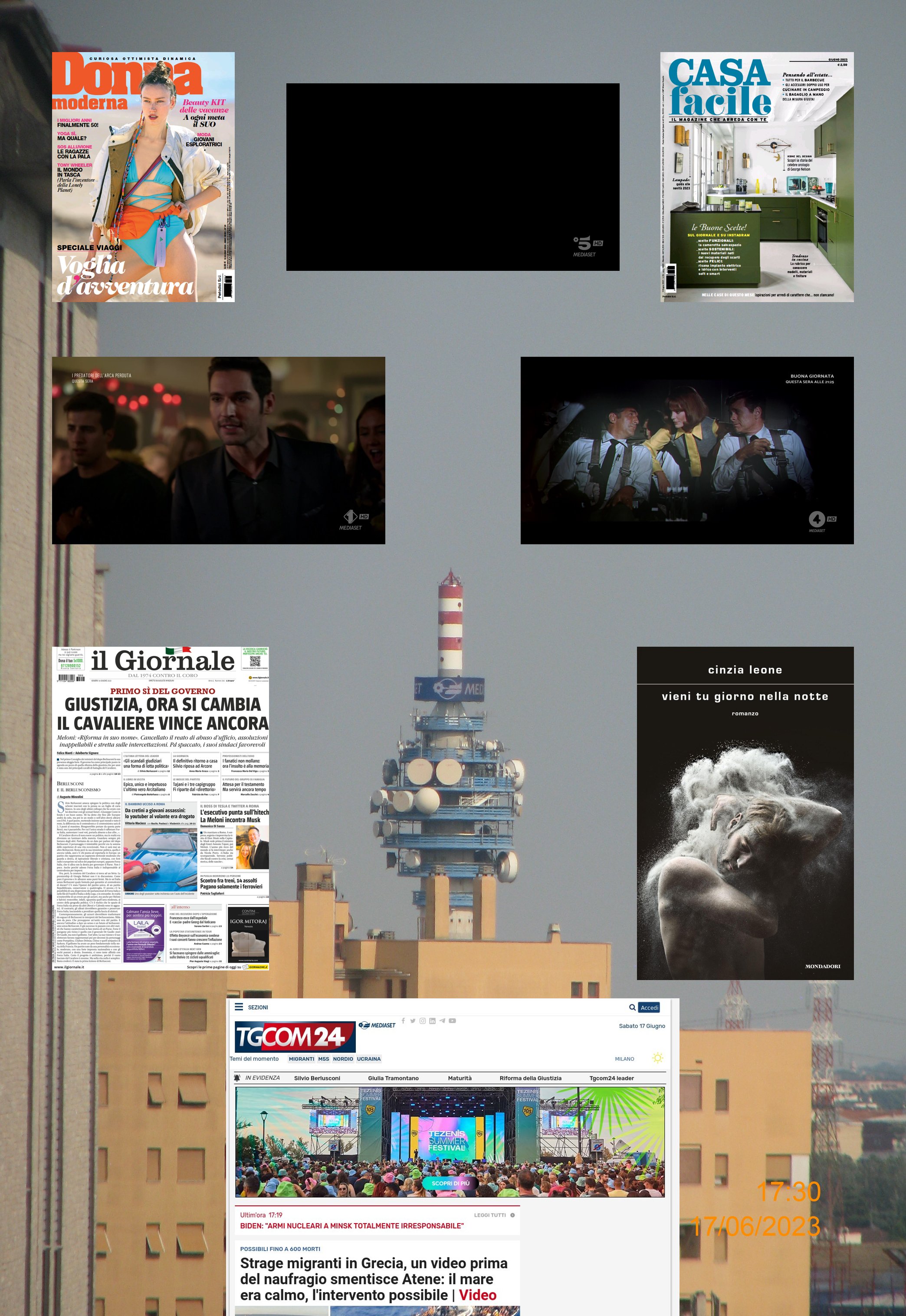
Task: Open TGCOM24 Instagram icon
Action: click(422, 1021)
